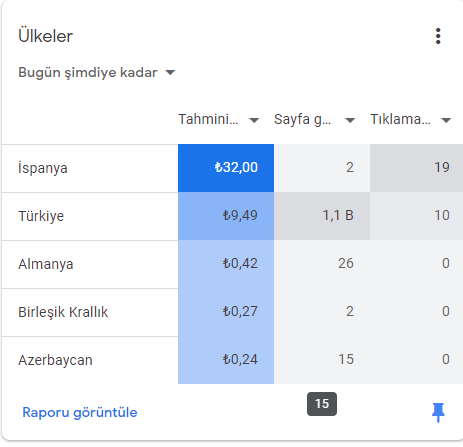The height and width of the screenshot is (447, 463).
Task: Select the Almanya country row label
Action: 46,264
